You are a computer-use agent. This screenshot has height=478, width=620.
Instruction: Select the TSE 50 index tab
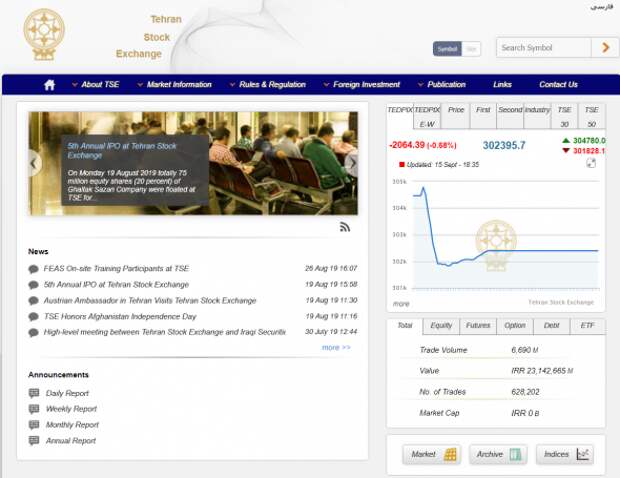592,116
